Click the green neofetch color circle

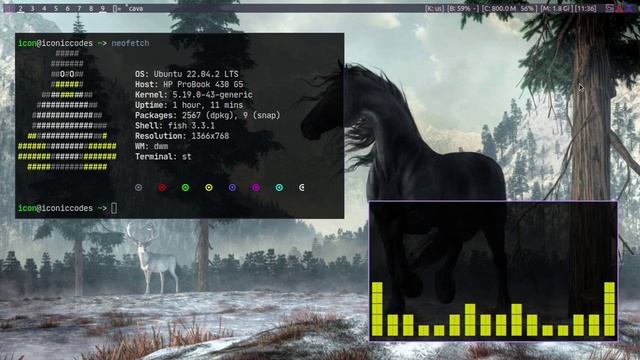click(185, 187)
